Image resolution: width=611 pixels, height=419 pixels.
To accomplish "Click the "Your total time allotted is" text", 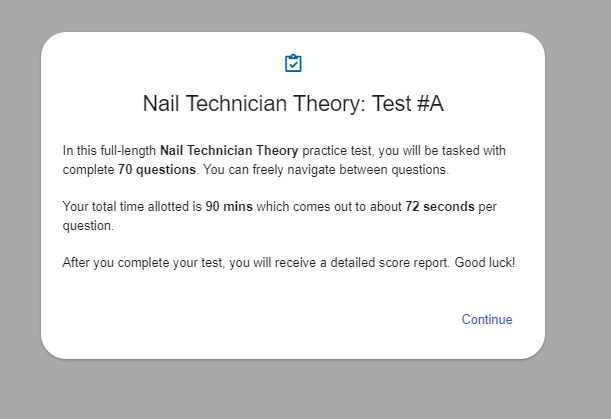I will (x=132, y=207).
